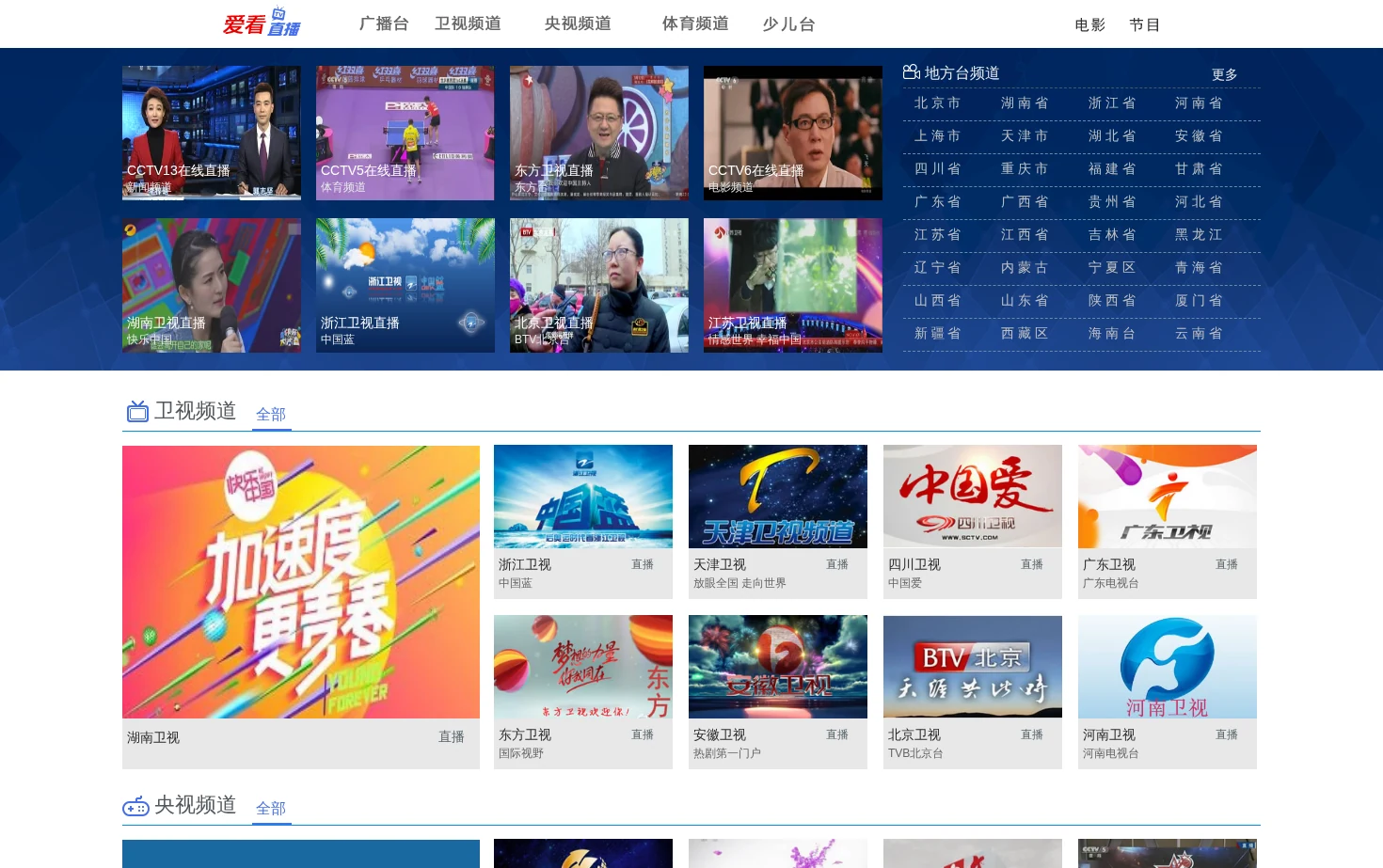Viewport: 1383px width, 868px height.
Task: Choose 内蒙古 in the region list
Action: pos(1025,268)
